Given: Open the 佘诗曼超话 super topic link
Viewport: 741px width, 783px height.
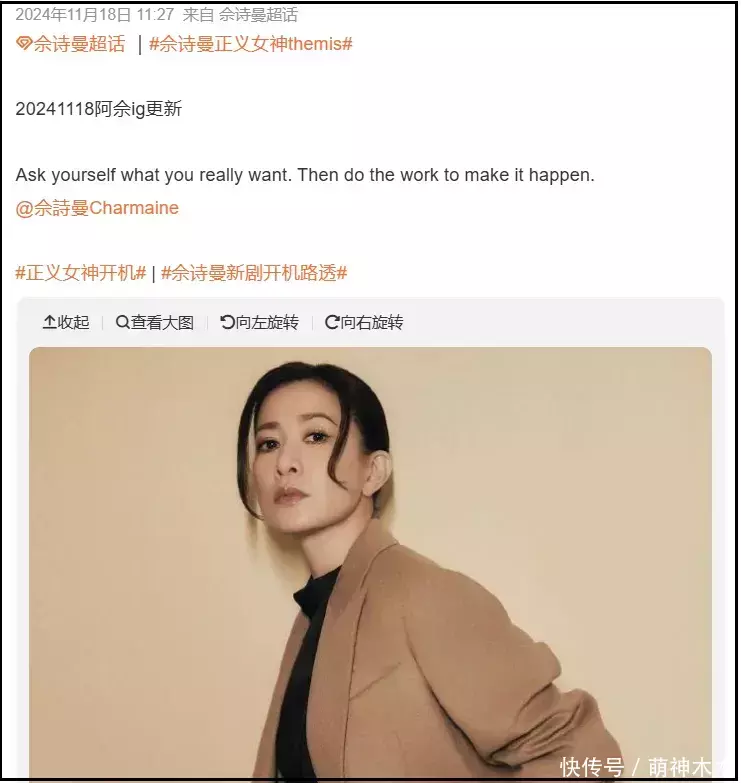Looking at the screenshot, I should point(79,44).
